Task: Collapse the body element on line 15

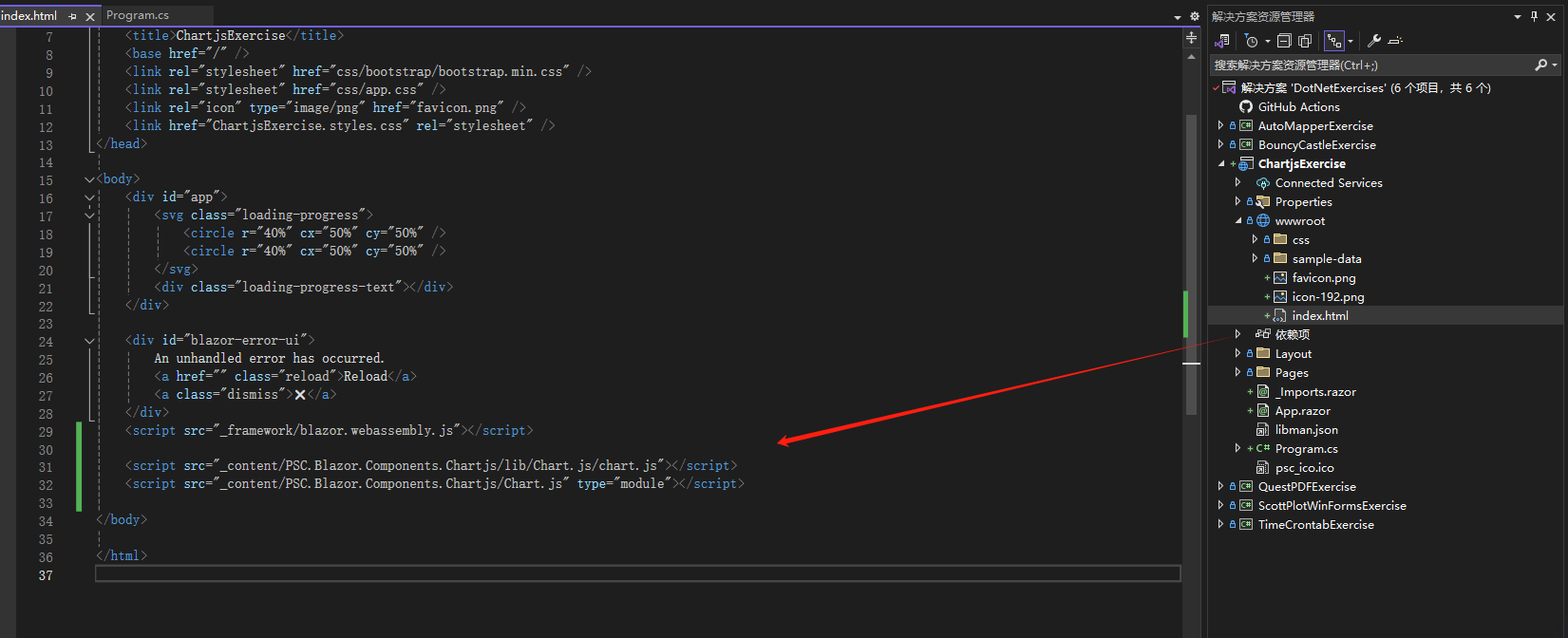Action: pyautogui.click(x=89, y=179)
